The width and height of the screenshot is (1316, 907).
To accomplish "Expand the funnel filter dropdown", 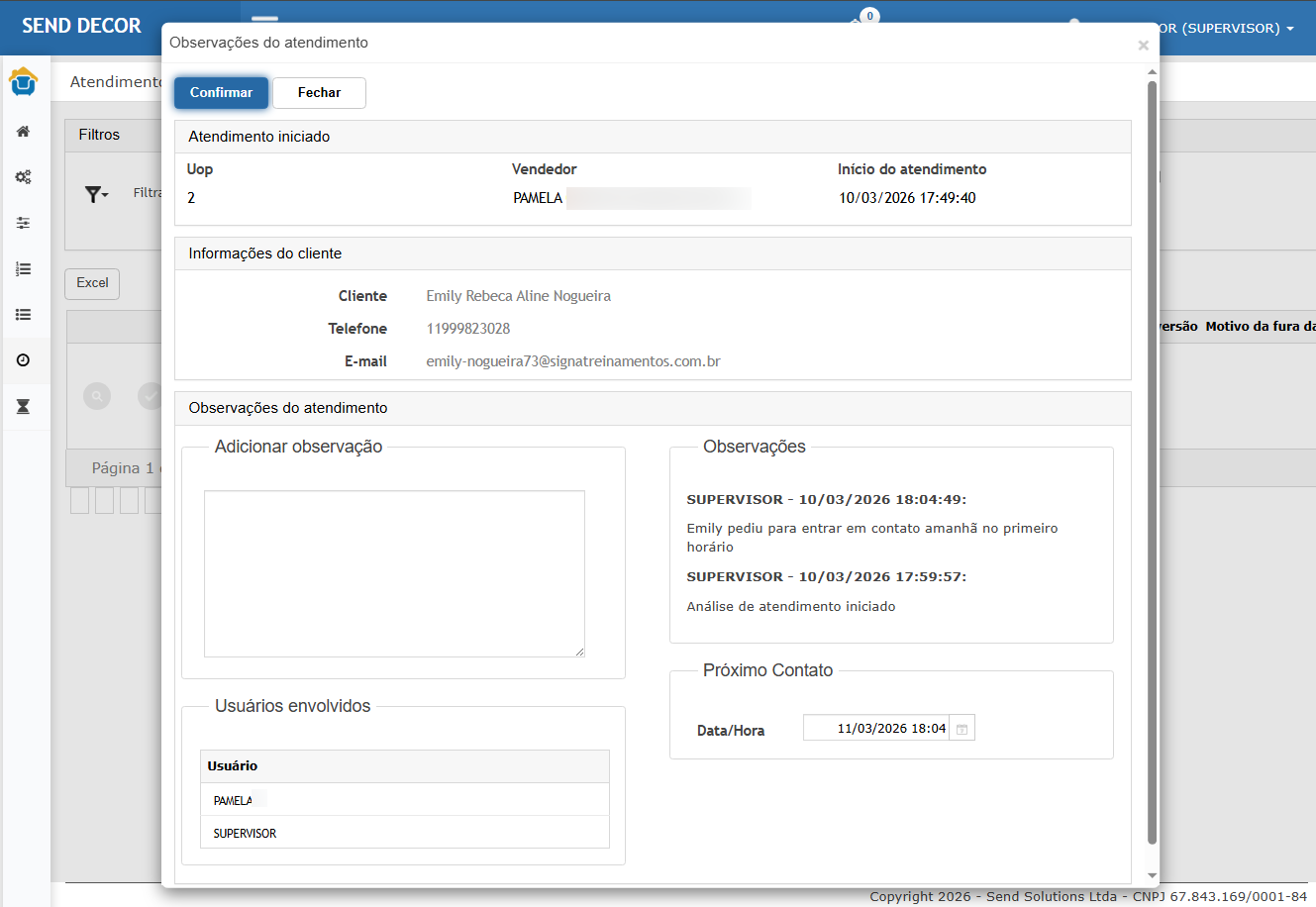I will [96, 194].
